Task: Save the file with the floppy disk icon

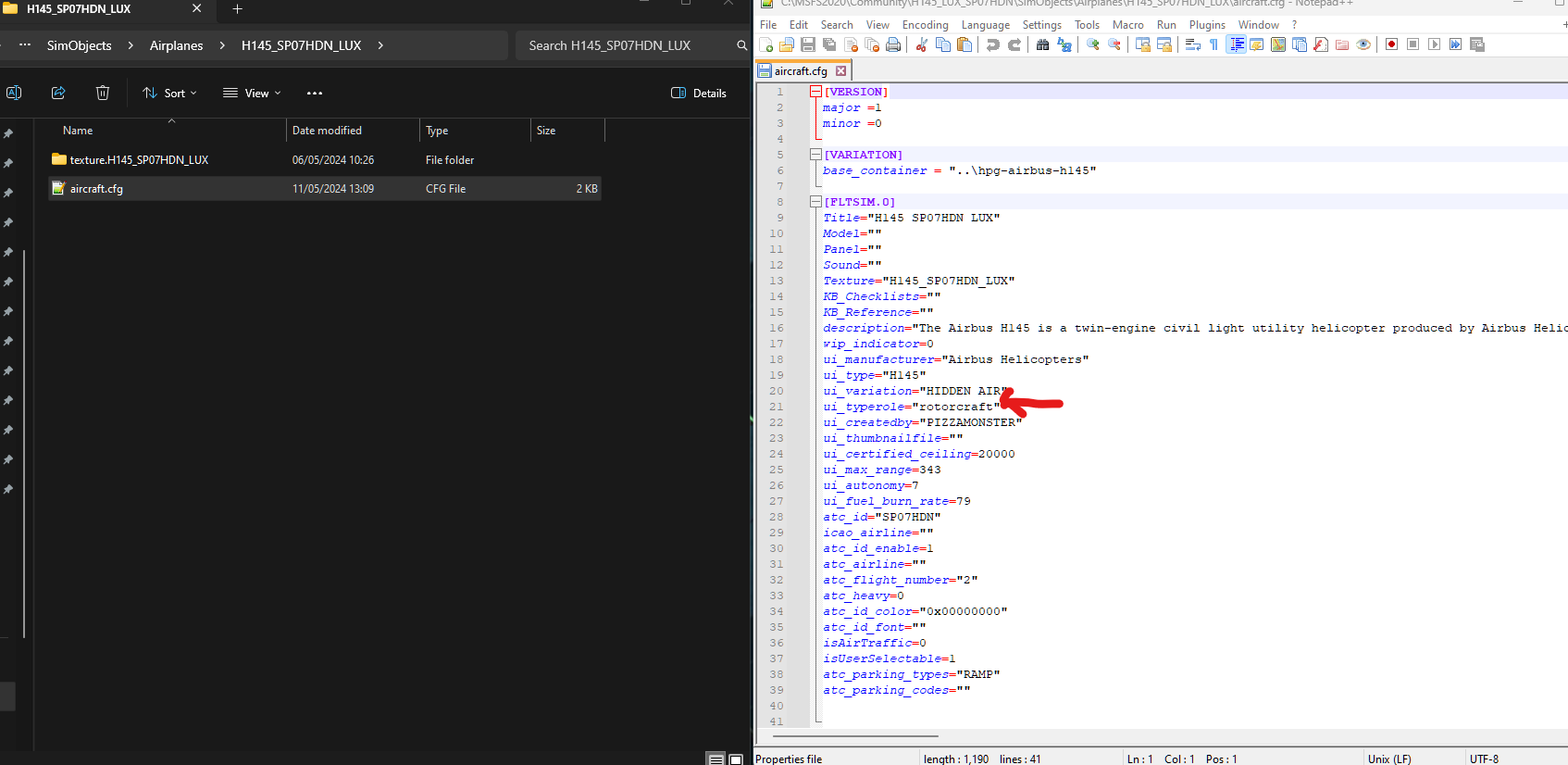Action: 808,44
